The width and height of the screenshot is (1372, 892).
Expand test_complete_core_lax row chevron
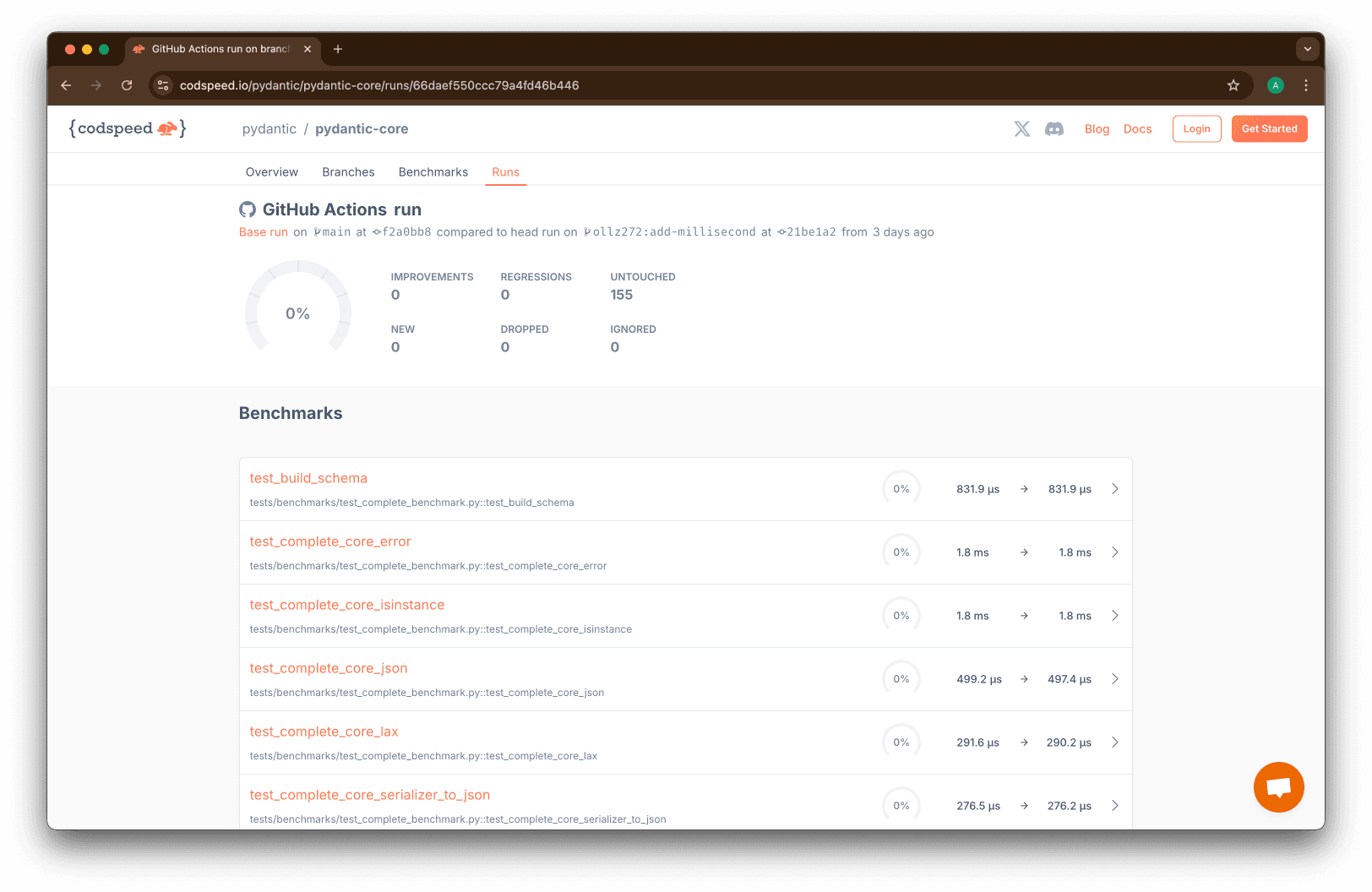(1114, 742)
